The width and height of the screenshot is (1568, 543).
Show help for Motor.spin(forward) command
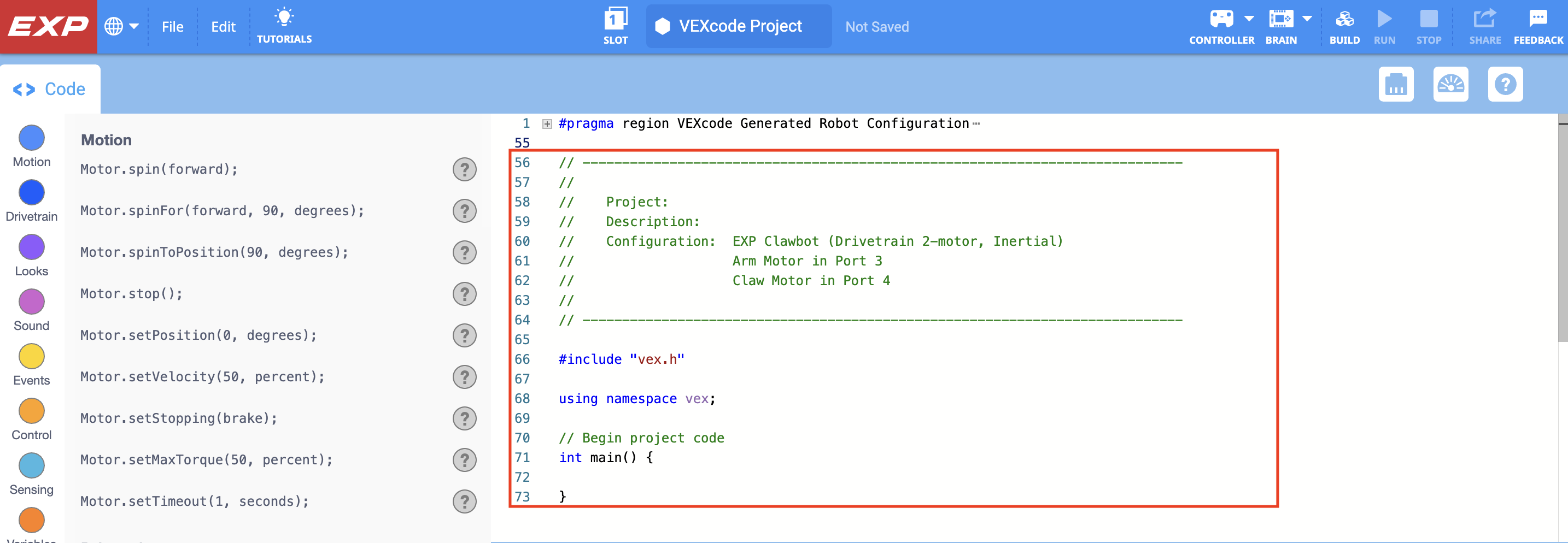464,170
